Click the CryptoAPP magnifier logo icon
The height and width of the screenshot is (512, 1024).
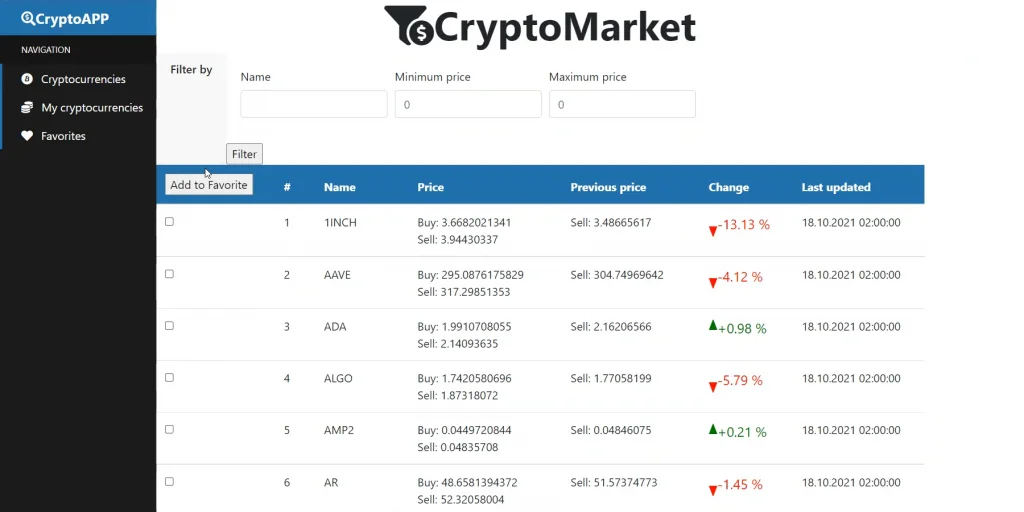[27, 18]
